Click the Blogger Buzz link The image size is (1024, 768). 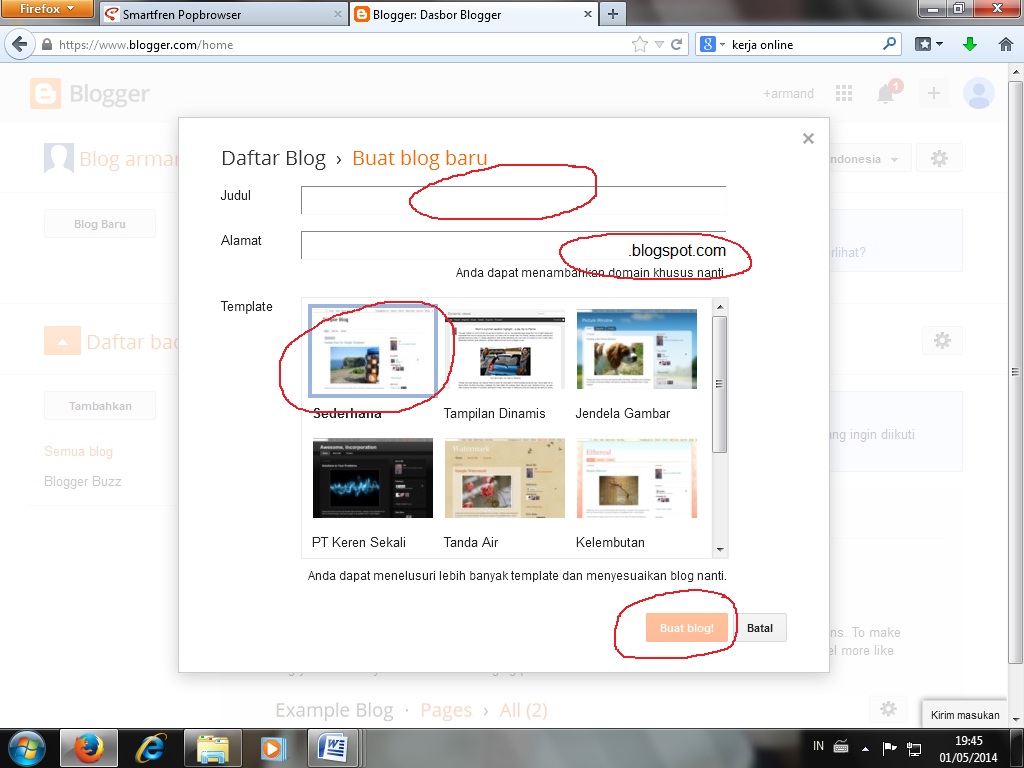tap(82, 481)
